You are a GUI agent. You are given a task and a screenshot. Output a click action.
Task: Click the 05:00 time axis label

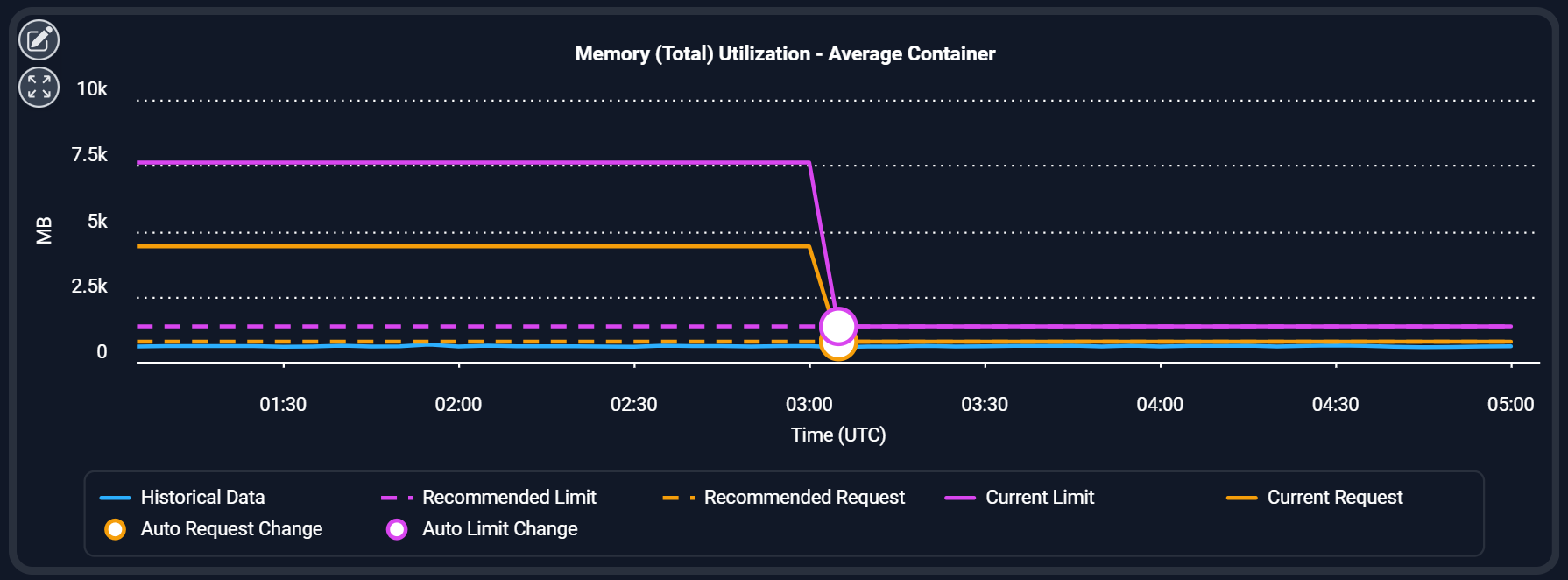(1510, 405)
